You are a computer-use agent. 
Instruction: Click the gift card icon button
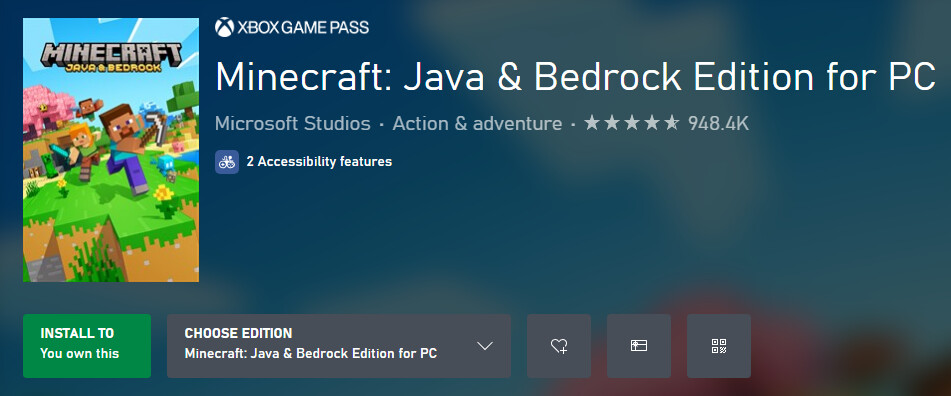point(639,346)
